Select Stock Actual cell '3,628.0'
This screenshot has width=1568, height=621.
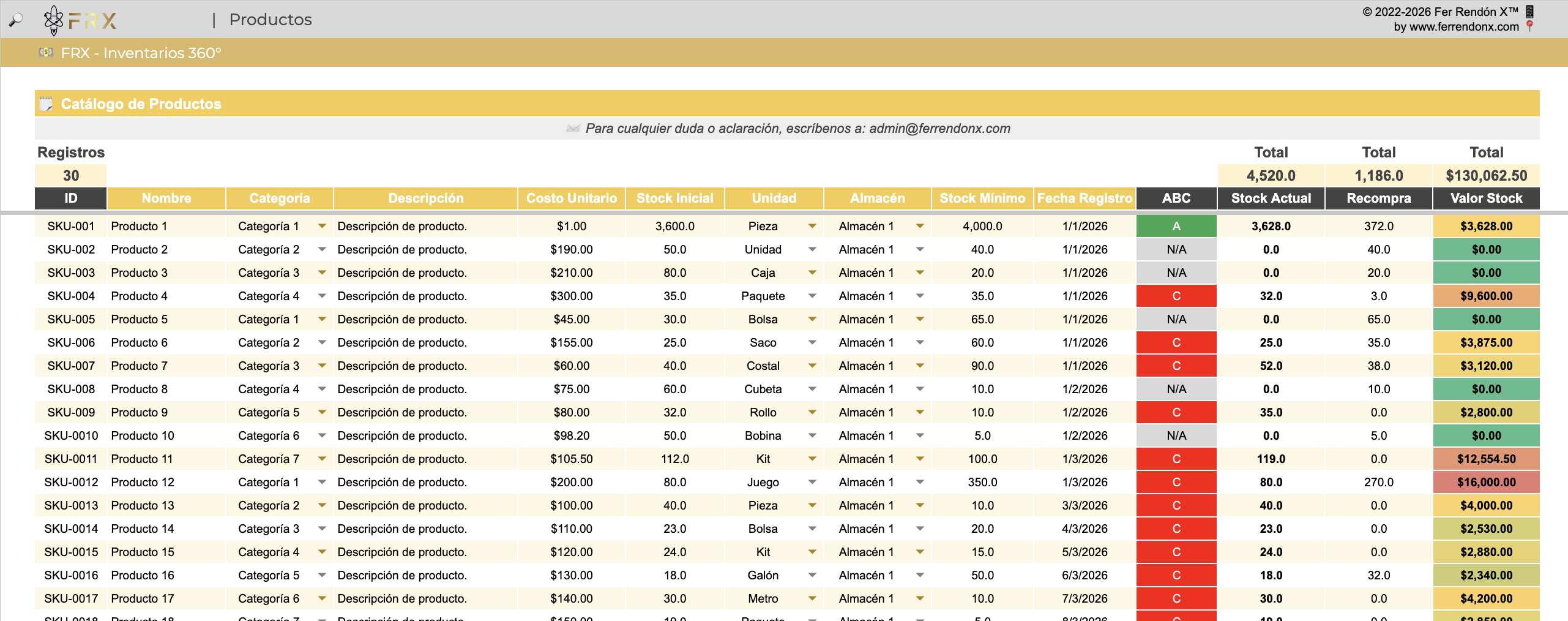1271,226
